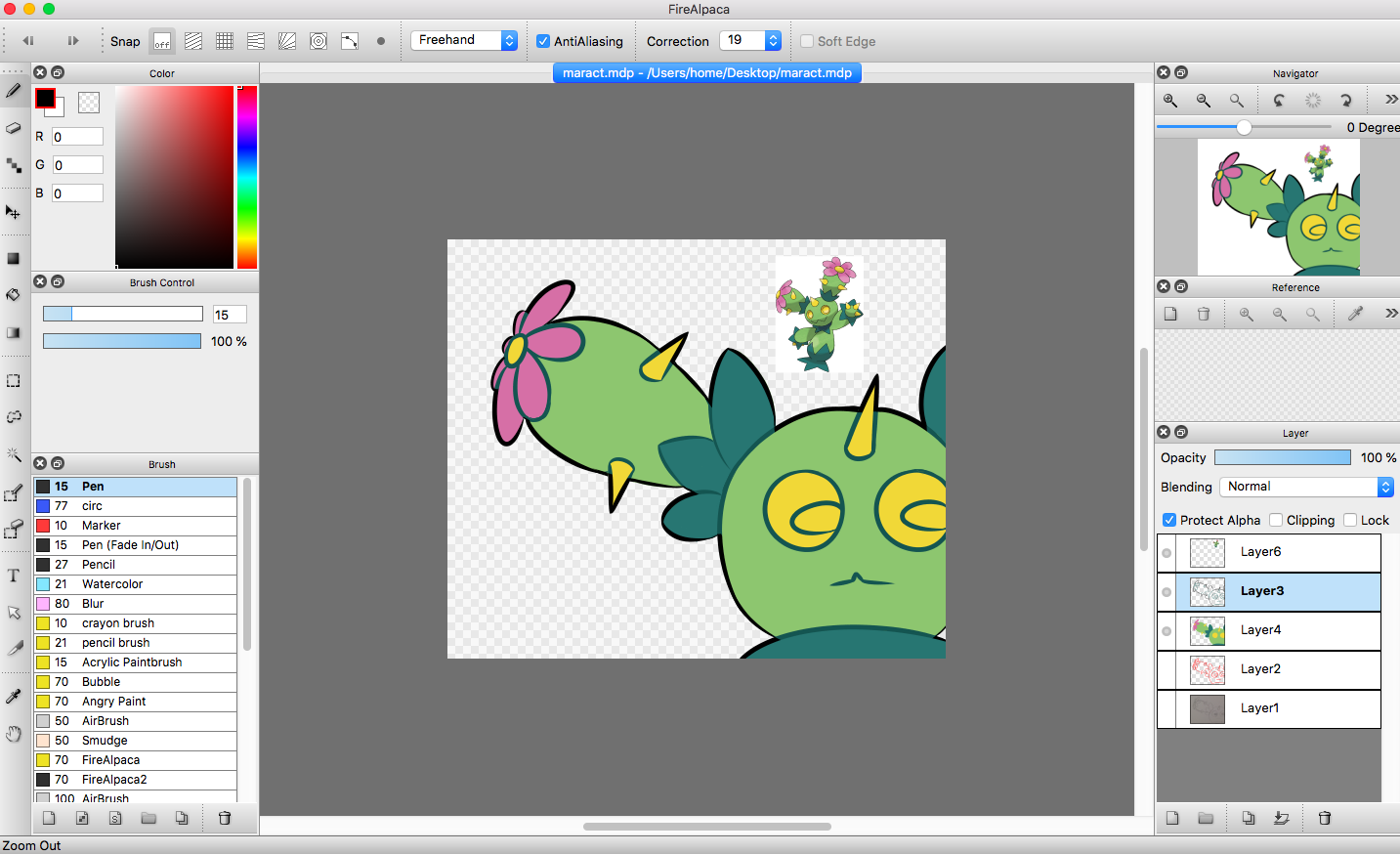The width and height of the screenshot is (1400, 854).
Task: Click the brush size slider
Action: (x=123, y=314)
